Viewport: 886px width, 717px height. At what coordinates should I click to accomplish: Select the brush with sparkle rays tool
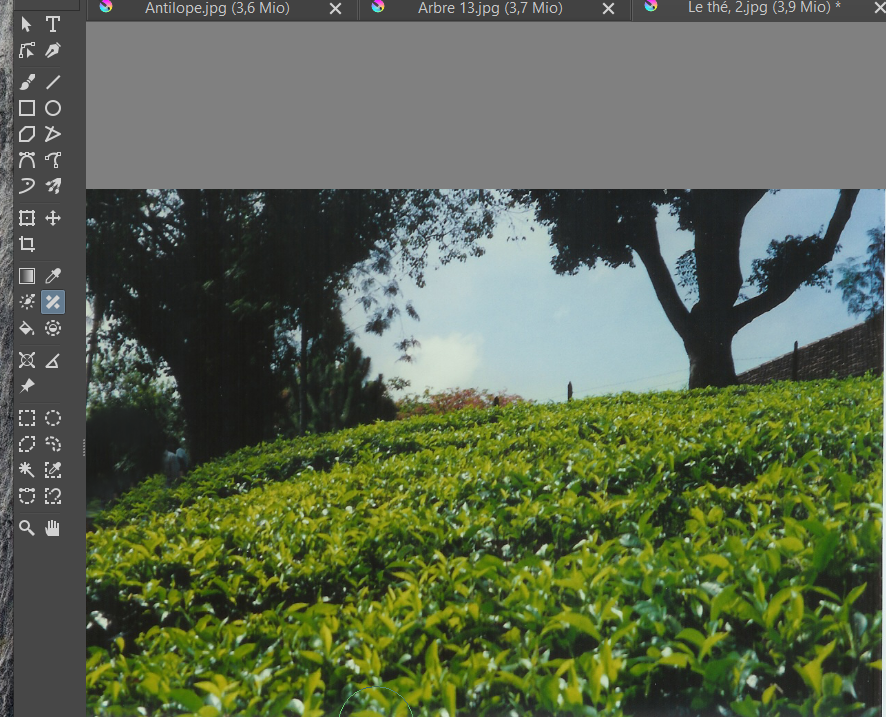(27, 302)
